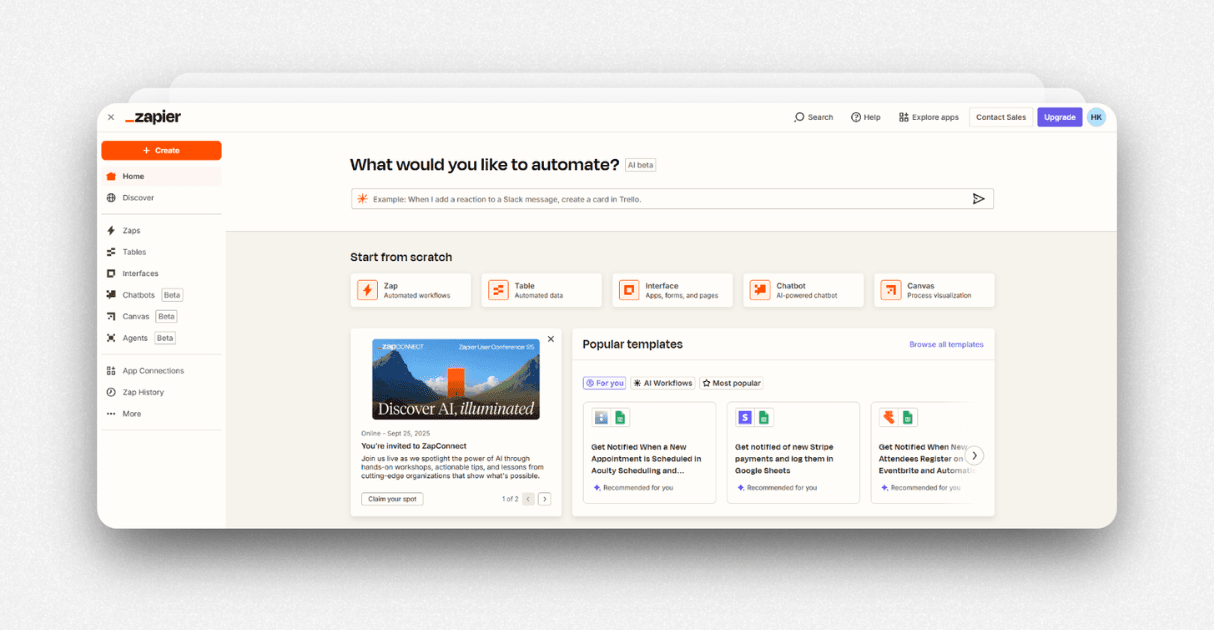Create a new Chatbot from scratch card

[804, 290]
